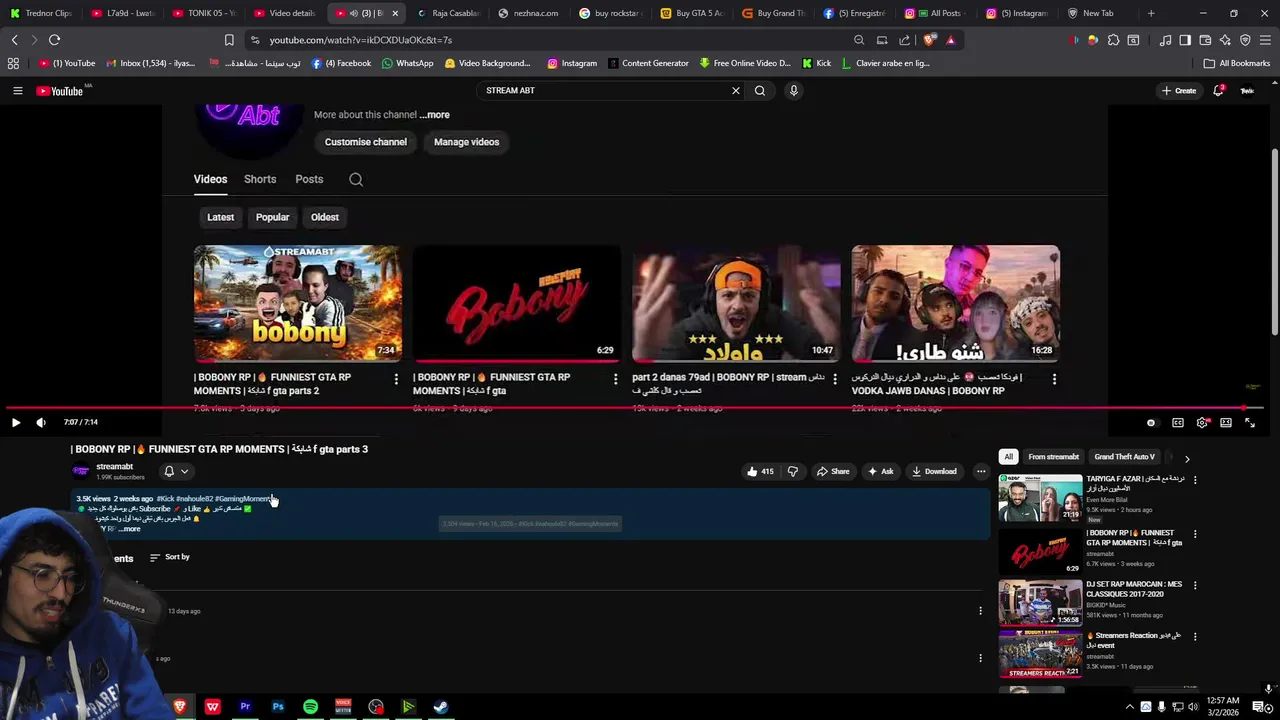Open browser extensions puzzle icon
The image size is (1280, 720).
tap(1113, 40)
